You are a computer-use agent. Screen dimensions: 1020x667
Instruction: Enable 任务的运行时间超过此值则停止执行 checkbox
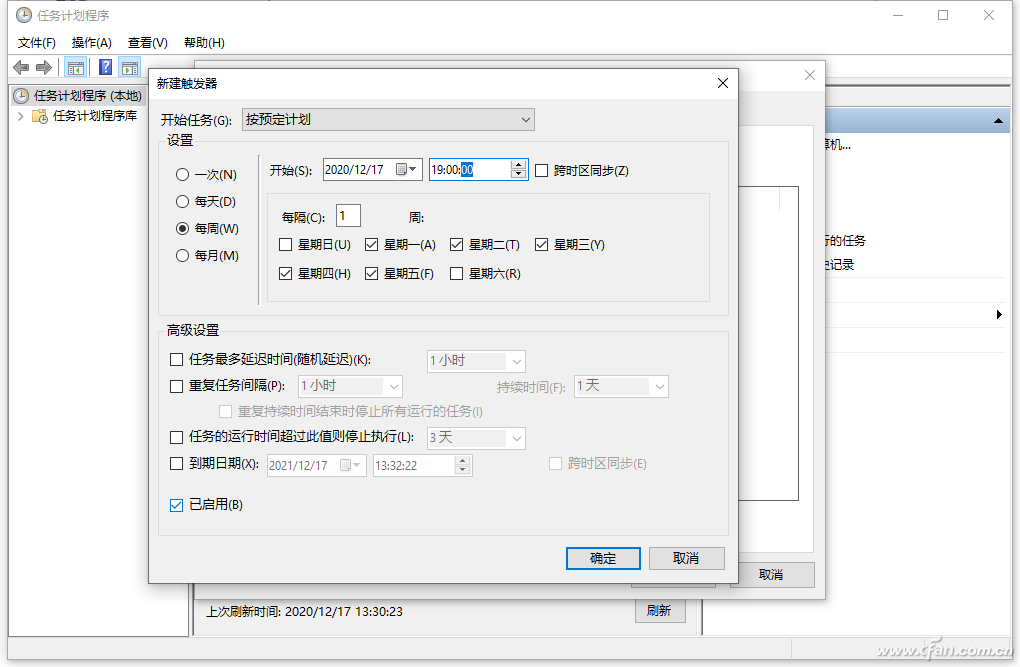click(x=176, y=437)
